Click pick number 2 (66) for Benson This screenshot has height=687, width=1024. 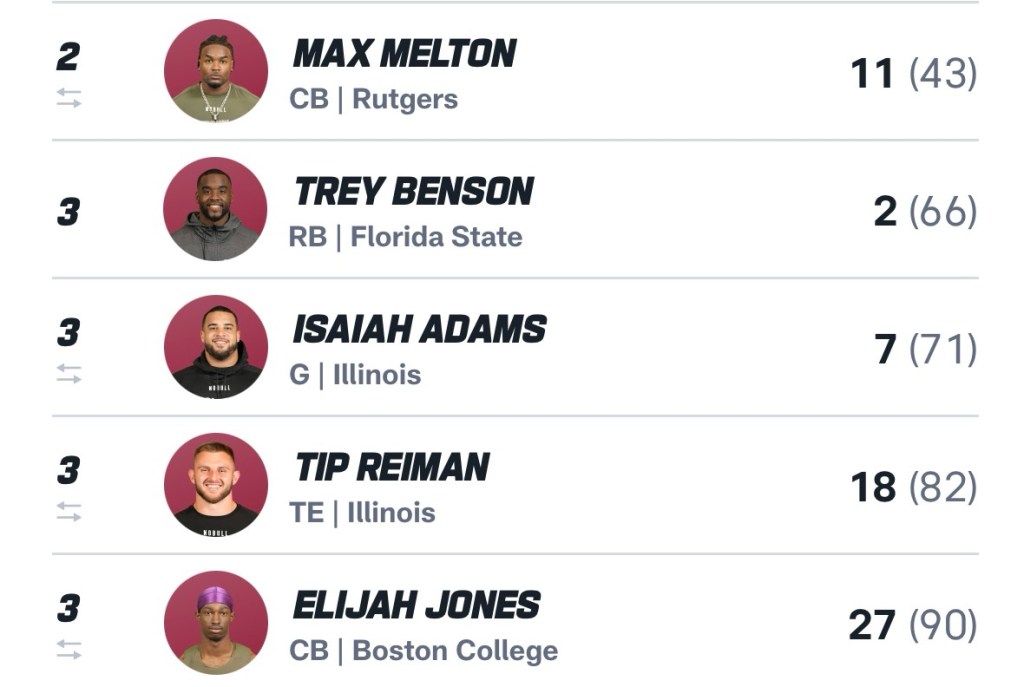click(x=924, y=212)
